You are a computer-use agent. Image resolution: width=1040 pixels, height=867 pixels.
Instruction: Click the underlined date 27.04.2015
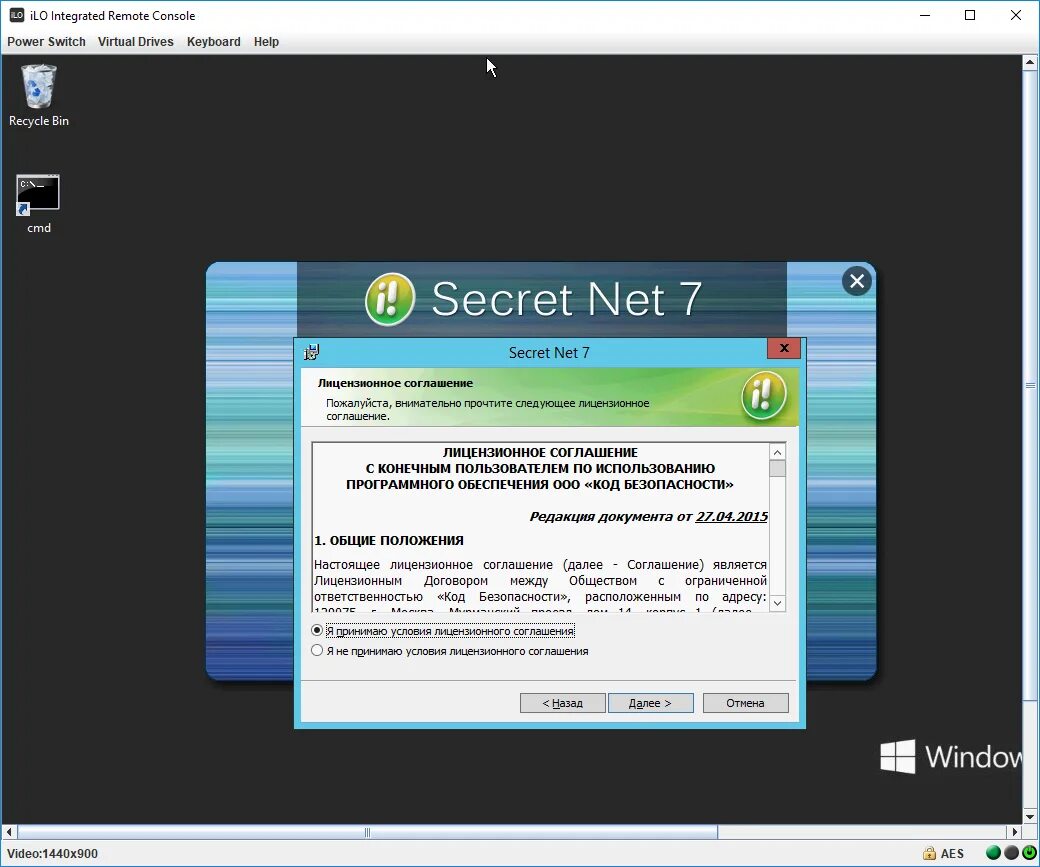(732, 517)
